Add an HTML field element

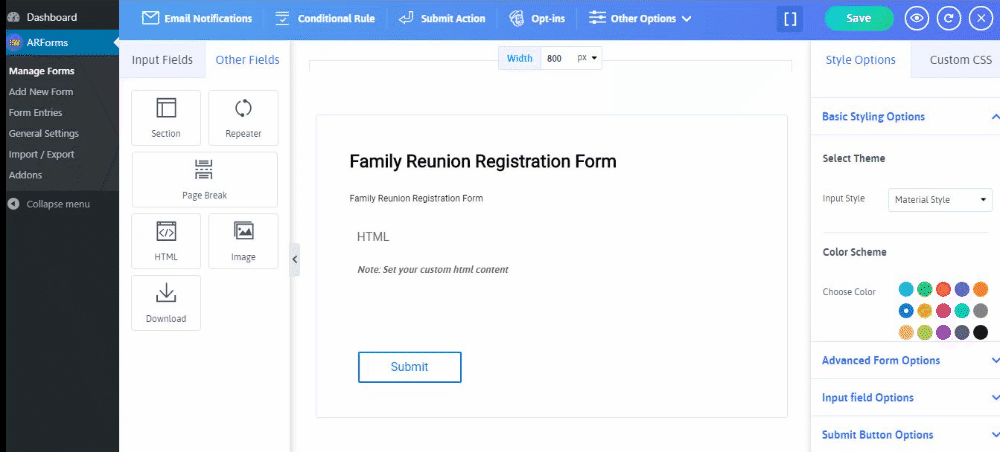[166, 241]
